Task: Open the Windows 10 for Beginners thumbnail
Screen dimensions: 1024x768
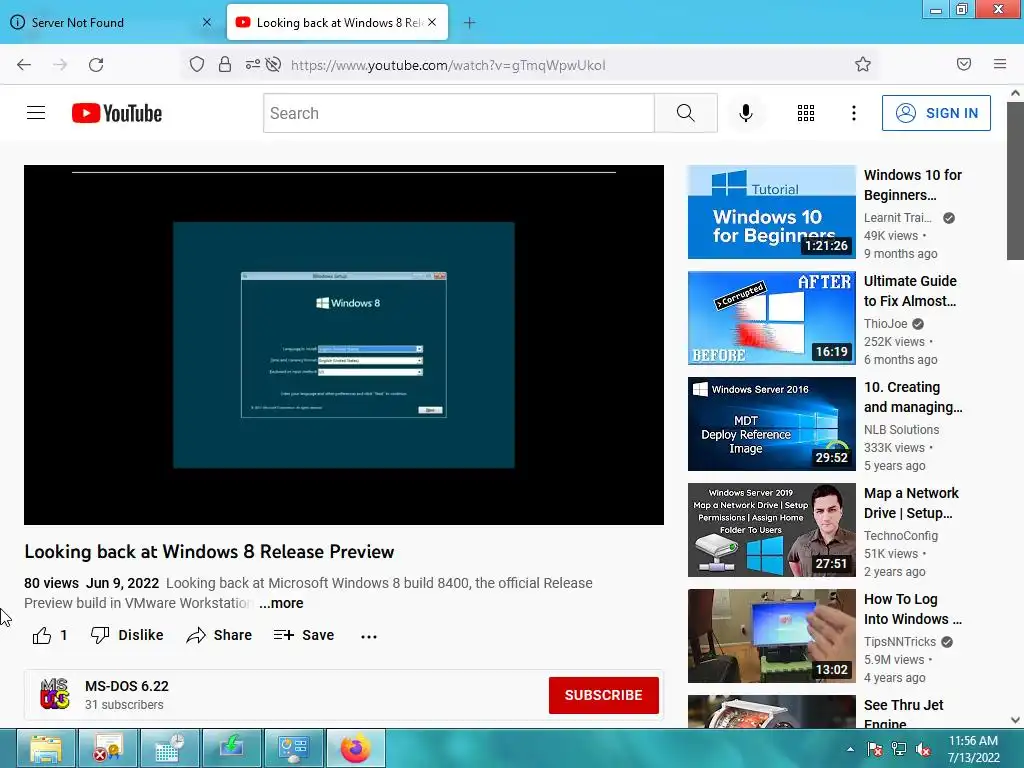Action: (771, 212)
